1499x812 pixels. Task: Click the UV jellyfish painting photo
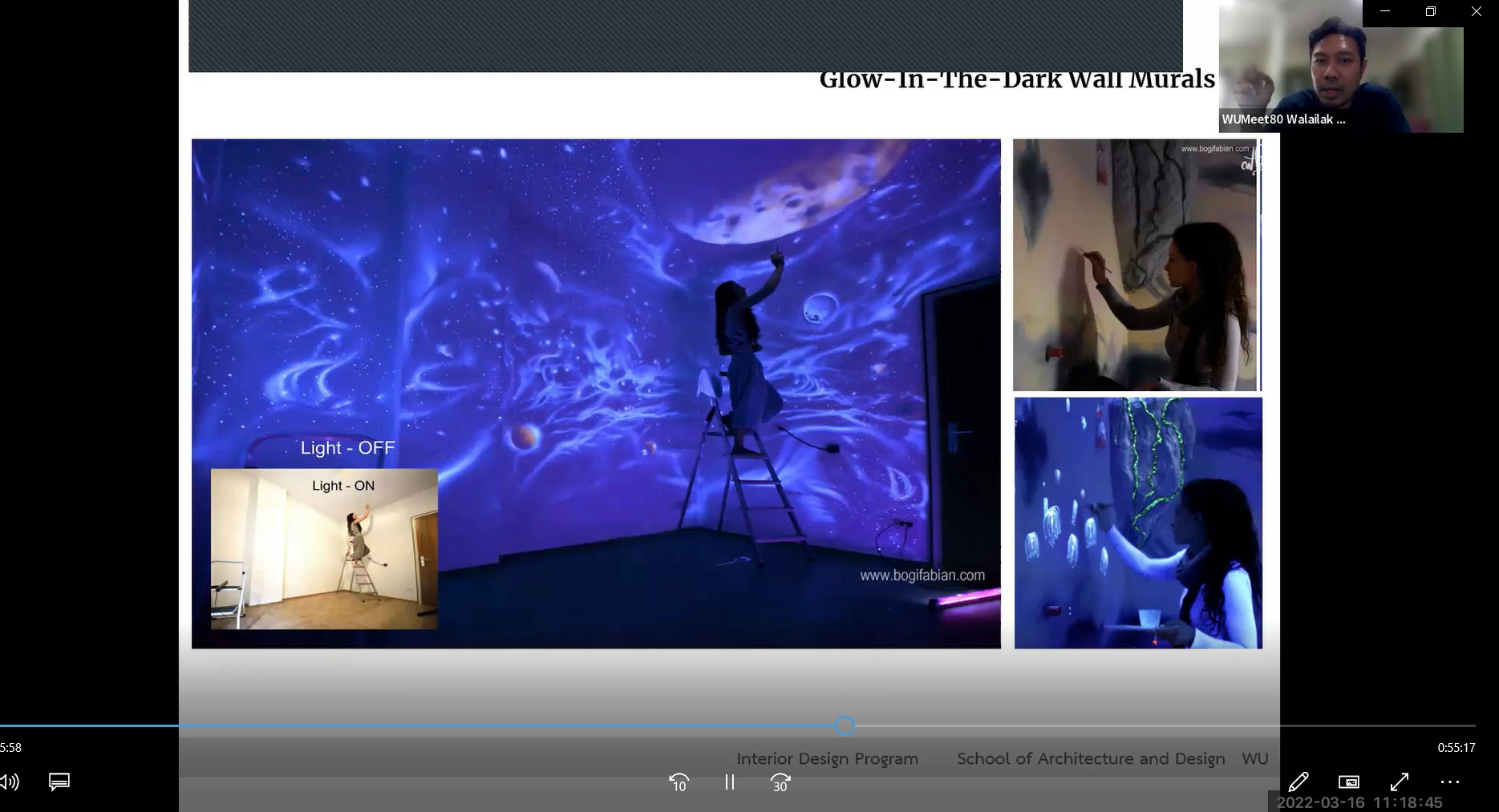pos(1138,523)
